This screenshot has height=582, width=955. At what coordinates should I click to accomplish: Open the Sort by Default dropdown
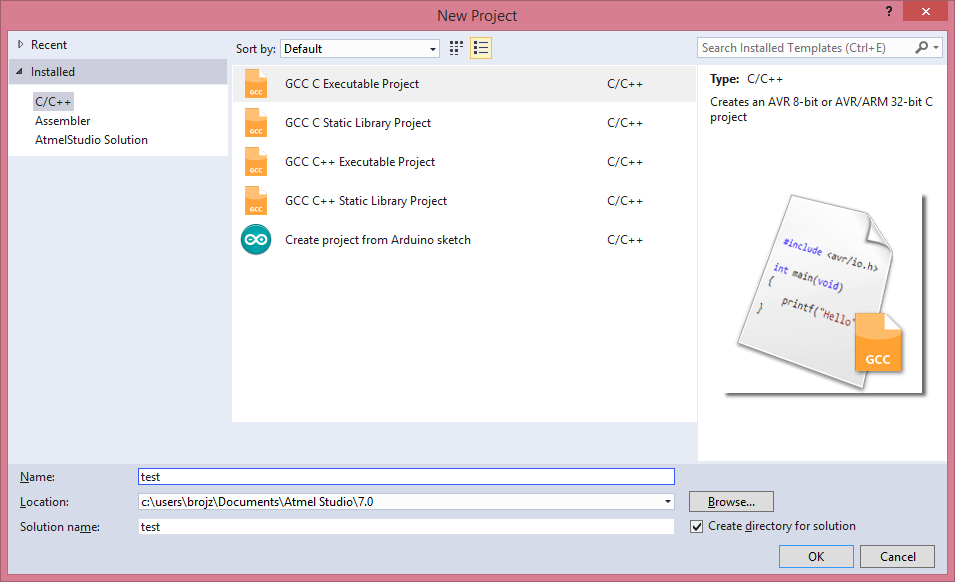[360, 49]
